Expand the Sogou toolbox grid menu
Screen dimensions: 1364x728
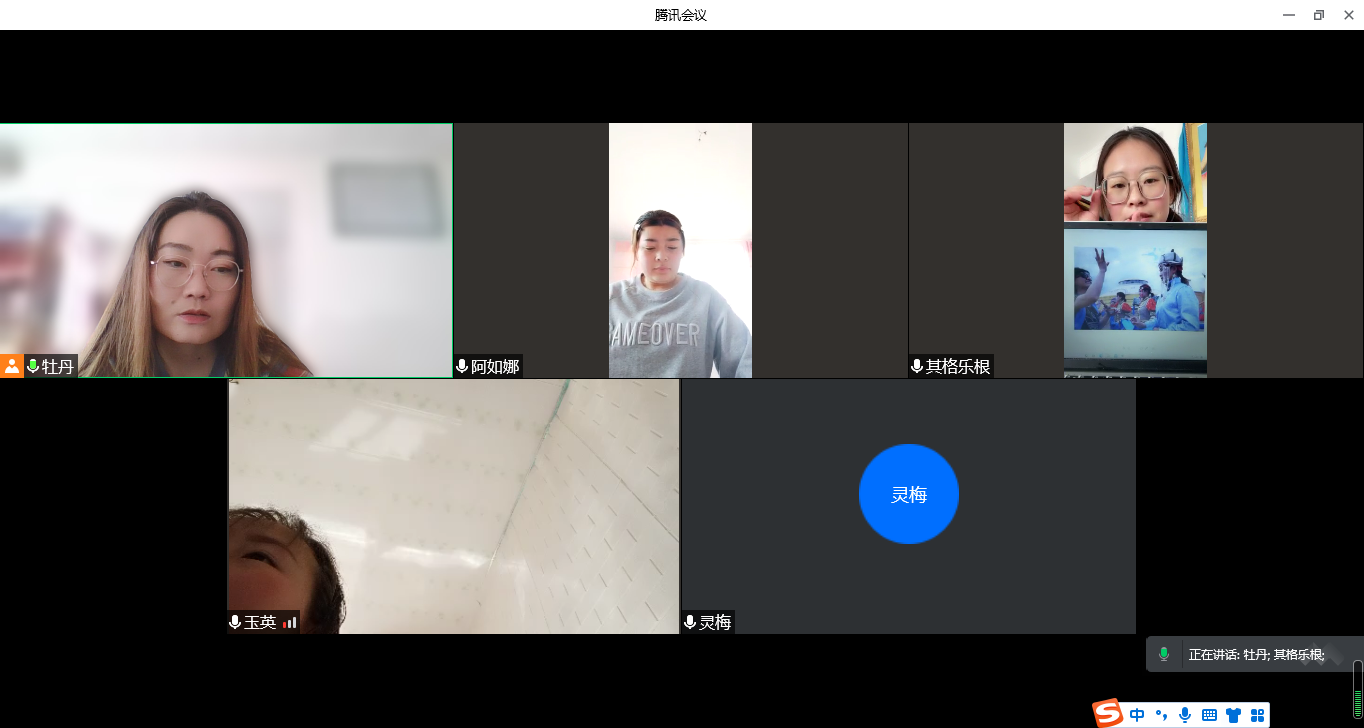1257,715
